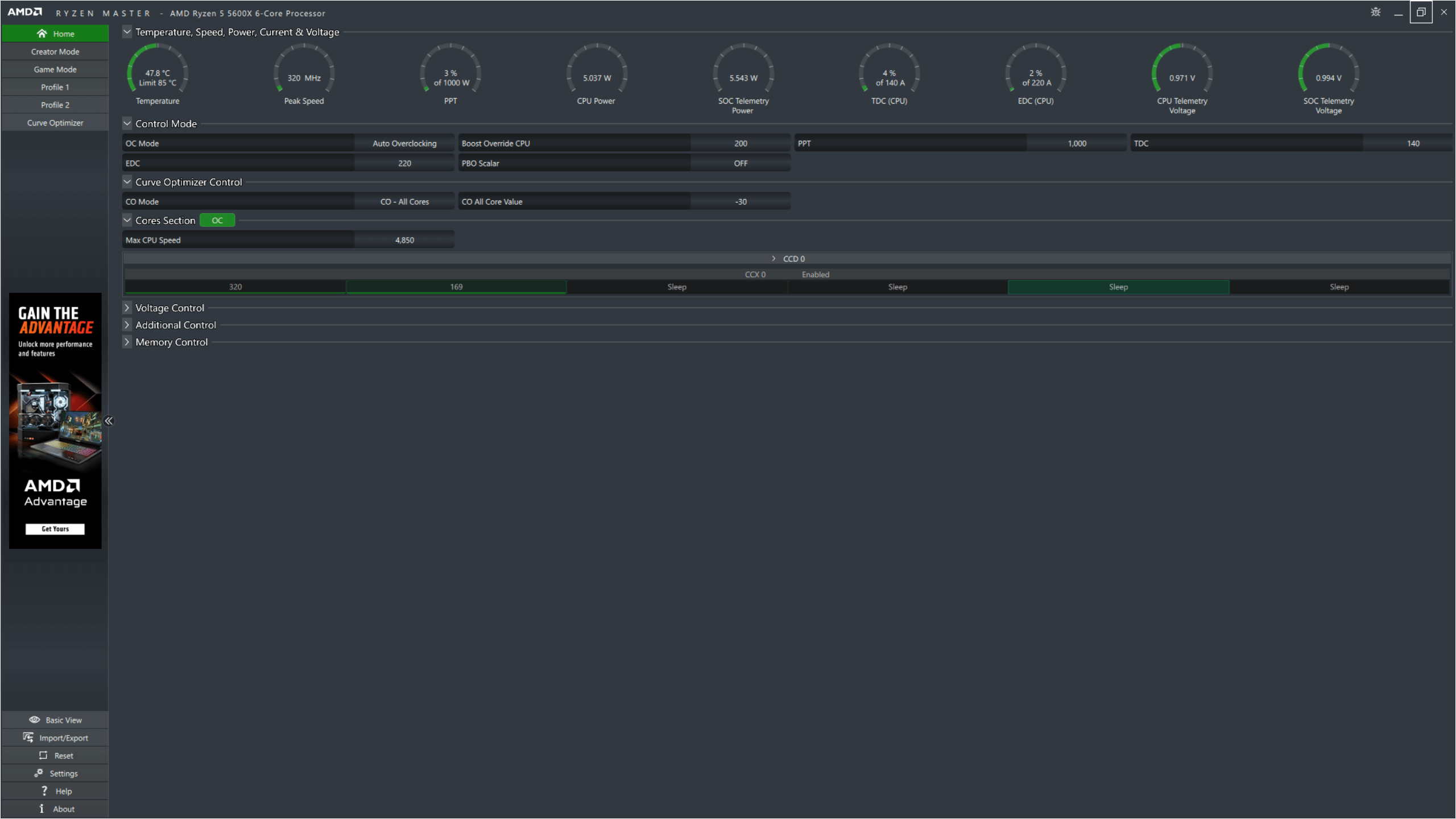This screenshot has width=1456, height=819.
Task: Click the Help question mark icon
Action: coord(44,791)
